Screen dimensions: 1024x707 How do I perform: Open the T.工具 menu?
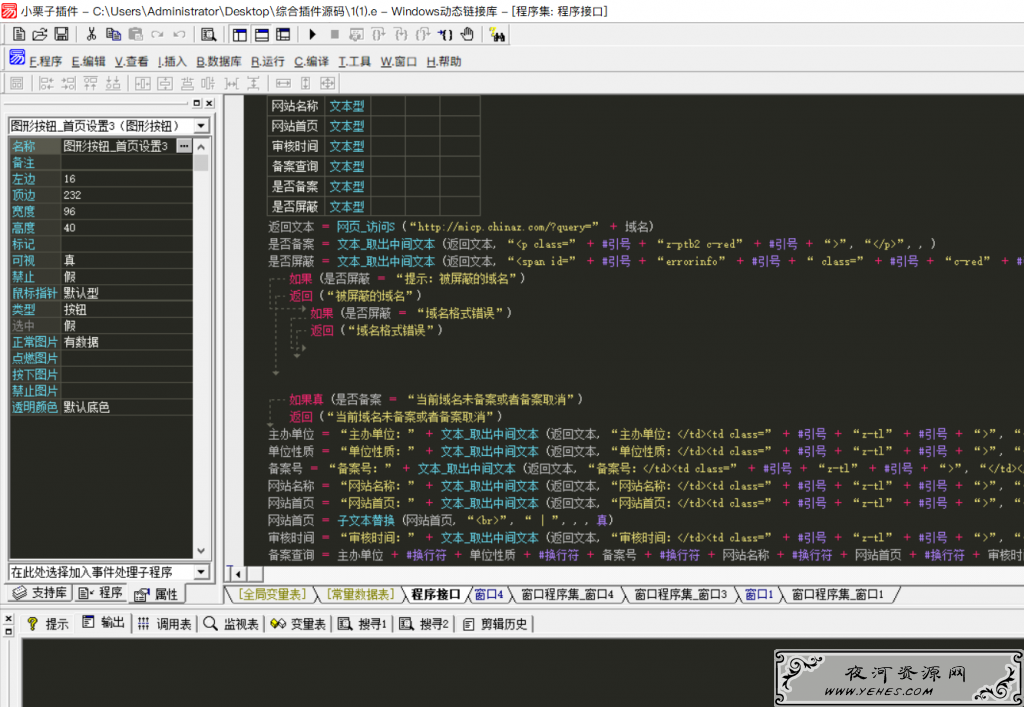[x=355, y=61]
